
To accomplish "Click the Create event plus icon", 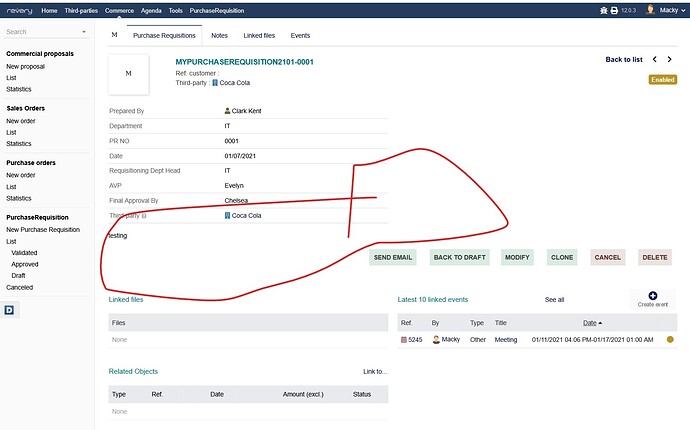I will pos(652,296).
